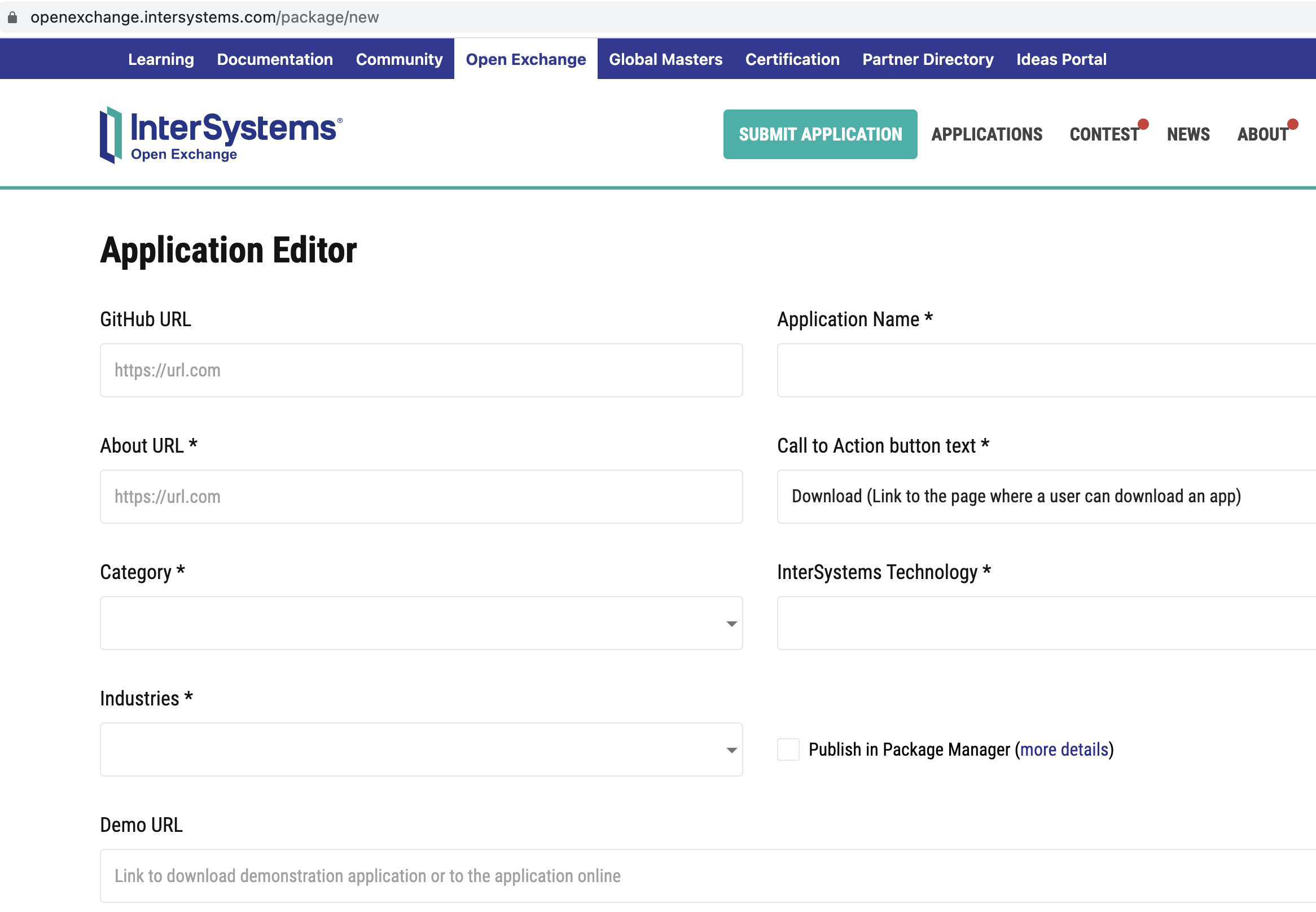Open the NEWS header link
The image size is (1316, 912).
pos(1187,134)
